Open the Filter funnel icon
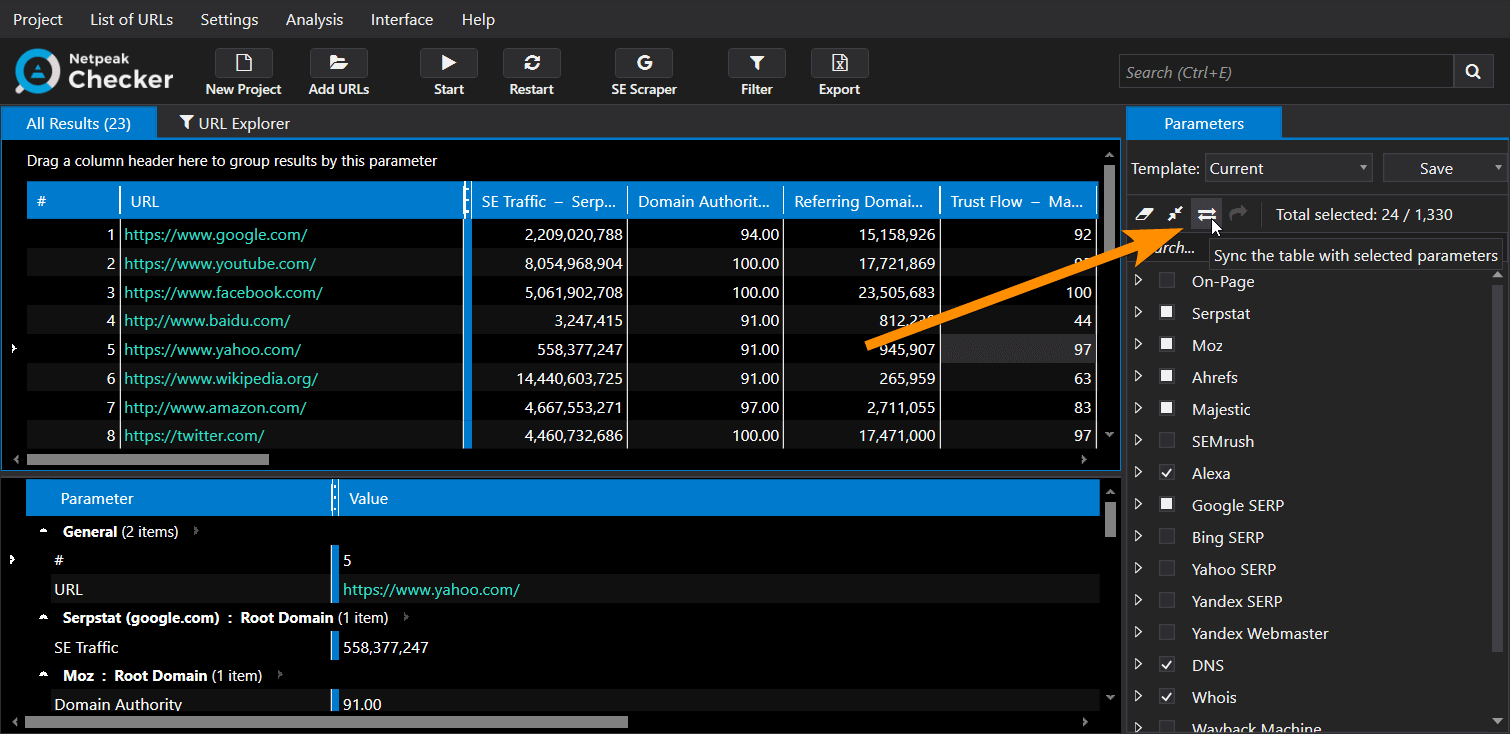This screenshot has height=734, width=1510. click(x=757, y=64)
